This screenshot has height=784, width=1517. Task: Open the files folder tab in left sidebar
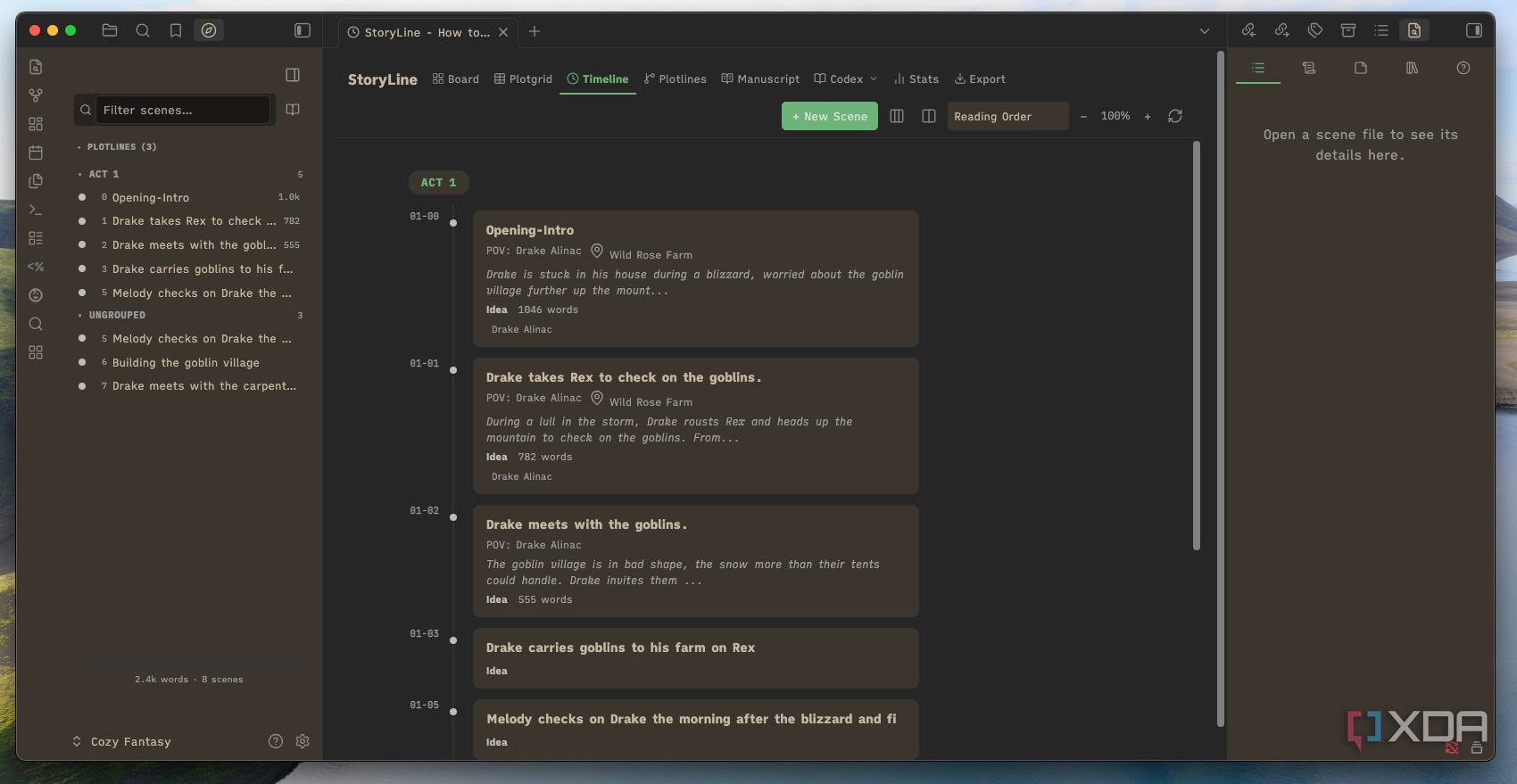click(x=110, y=30)
